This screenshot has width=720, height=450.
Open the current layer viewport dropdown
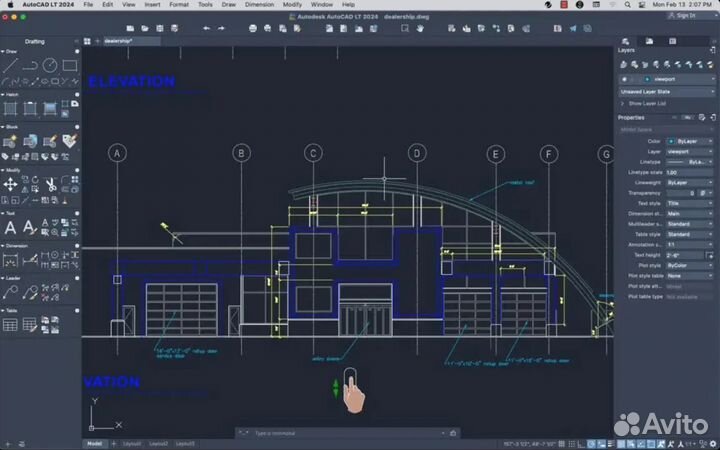667,79
